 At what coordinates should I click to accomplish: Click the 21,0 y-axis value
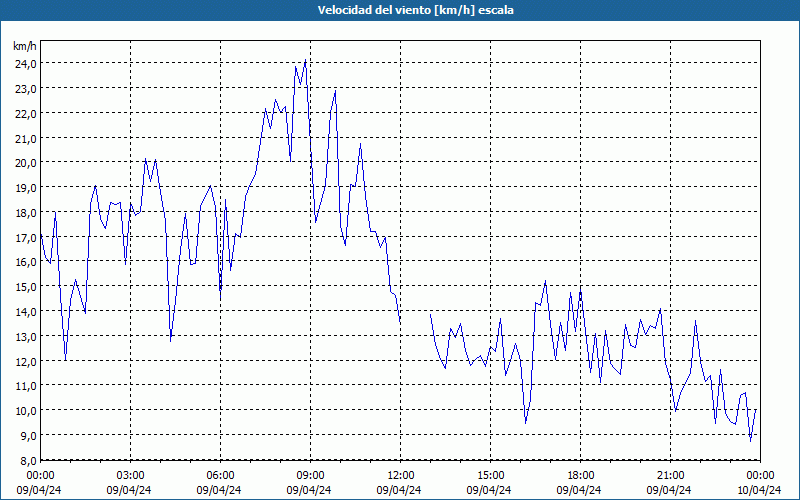(26, 138)
